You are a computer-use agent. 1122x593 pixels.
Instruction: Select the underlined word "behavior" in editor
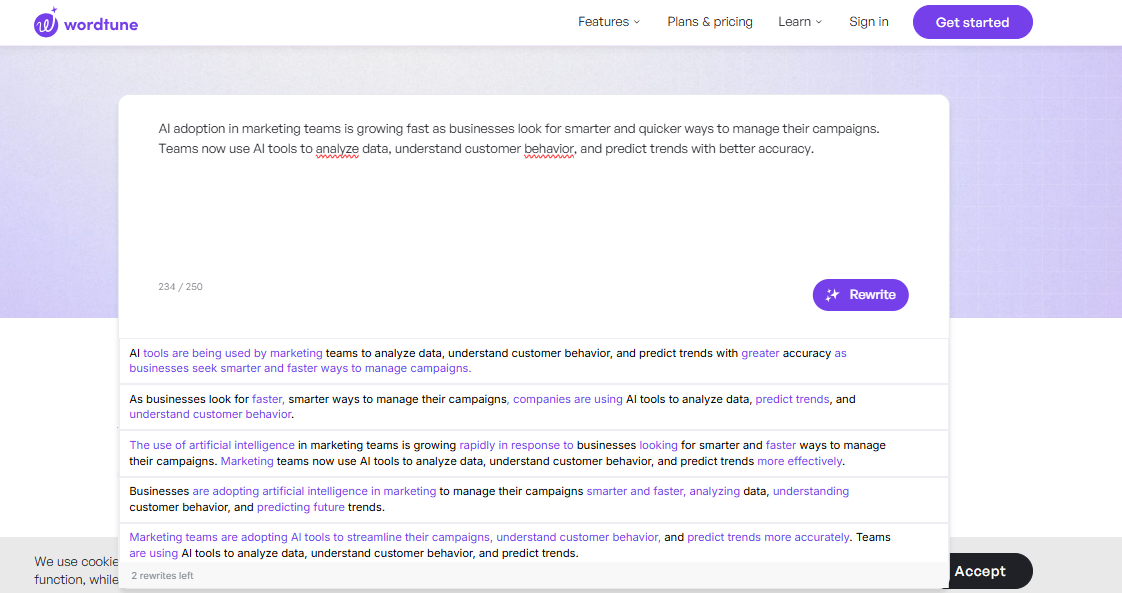549,149
